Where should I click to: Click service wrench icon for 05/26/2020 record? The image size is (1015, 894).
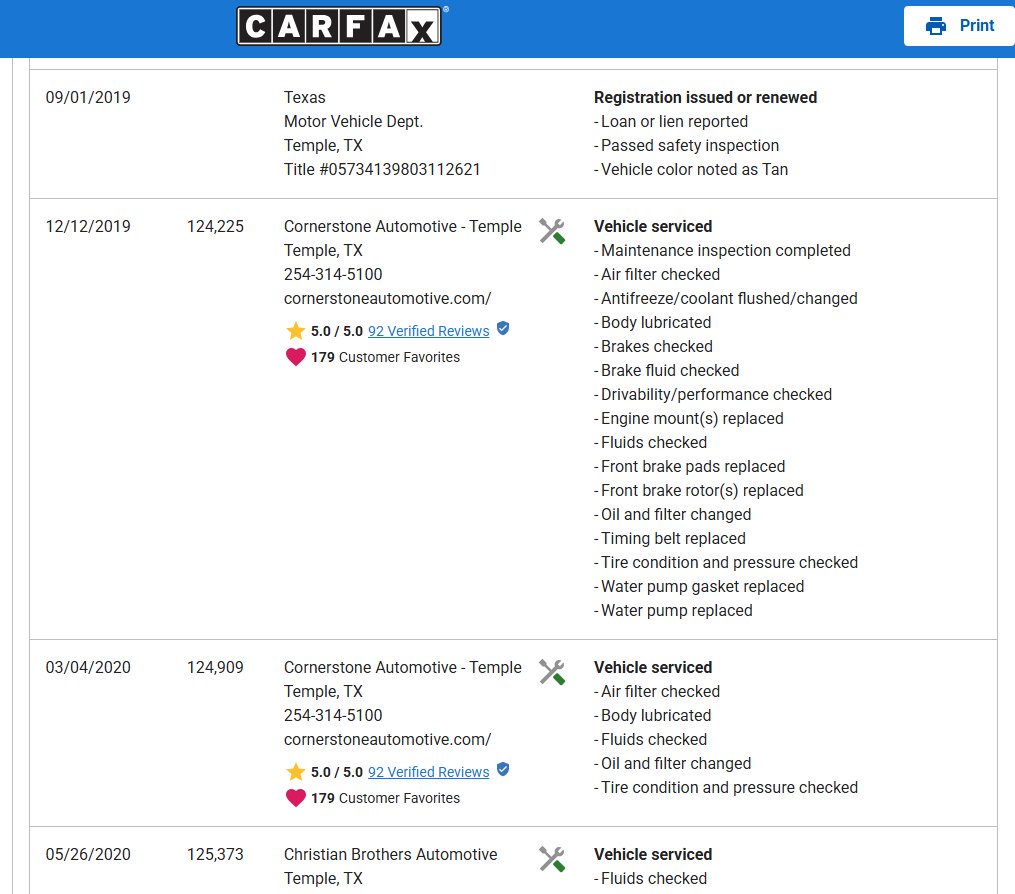[x=552, y=859]
